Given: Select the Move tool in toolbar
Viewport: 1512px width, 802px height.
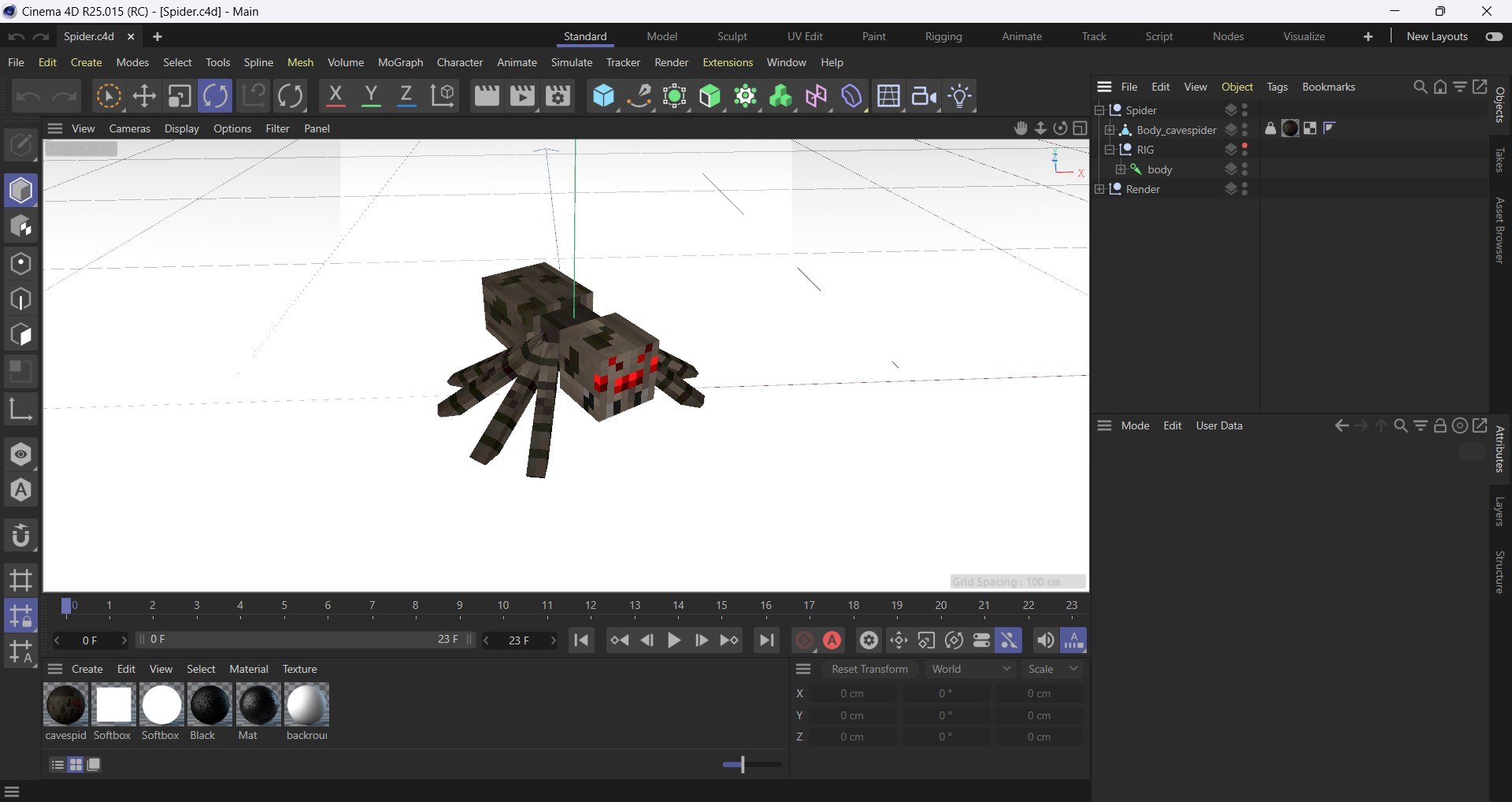Looking at the screenshot, I should [144, 96].
